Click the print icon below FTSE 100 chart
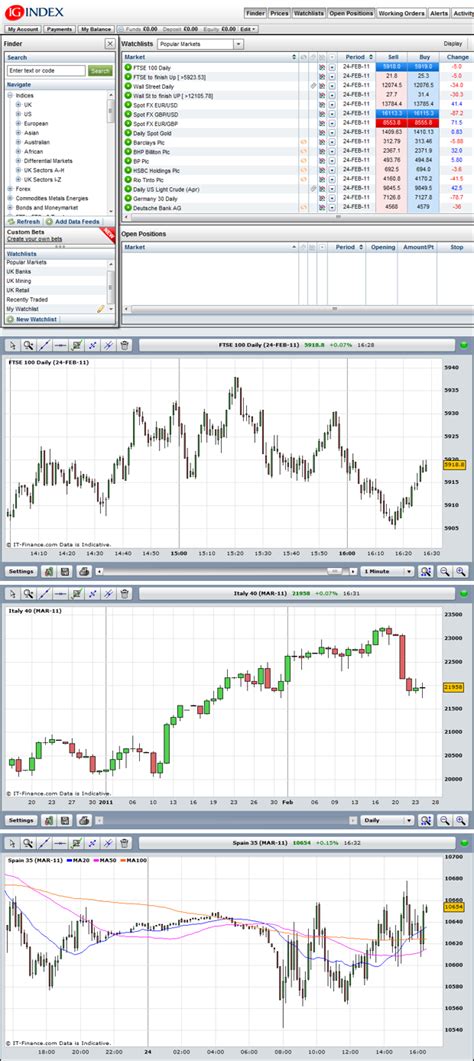 click(x=83, y=571)
